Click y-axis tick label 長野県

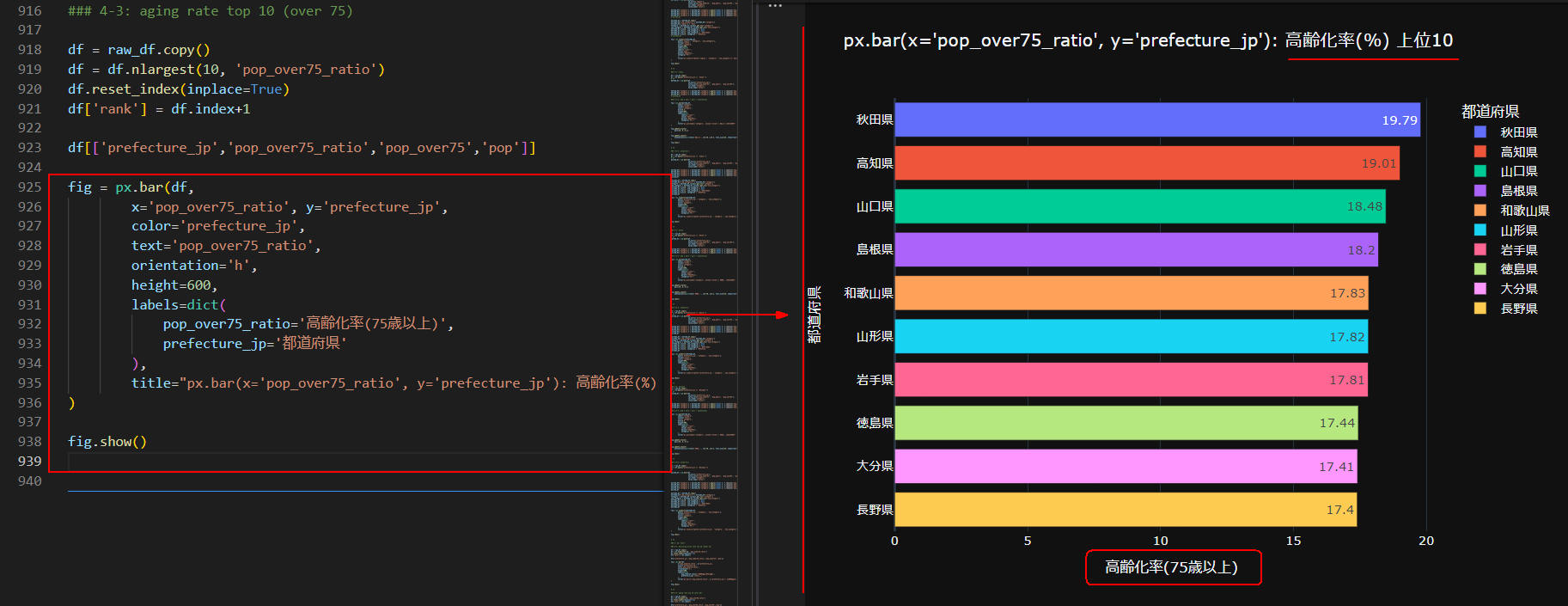point(875,510)
